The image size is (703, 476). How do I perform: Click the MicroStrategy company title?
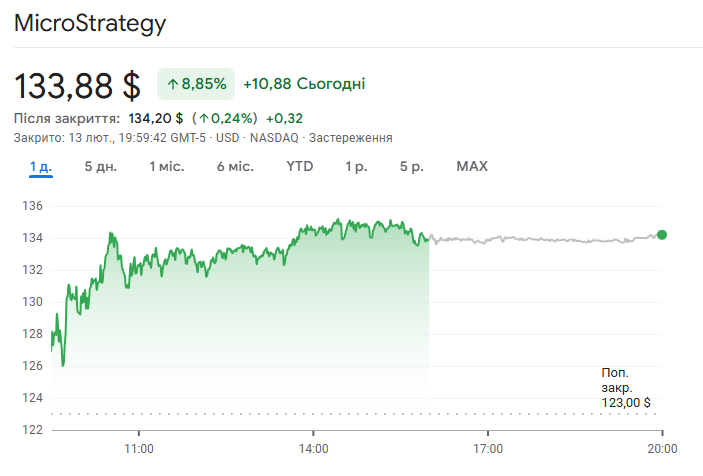pyautogui.click(x=90, y=23)
